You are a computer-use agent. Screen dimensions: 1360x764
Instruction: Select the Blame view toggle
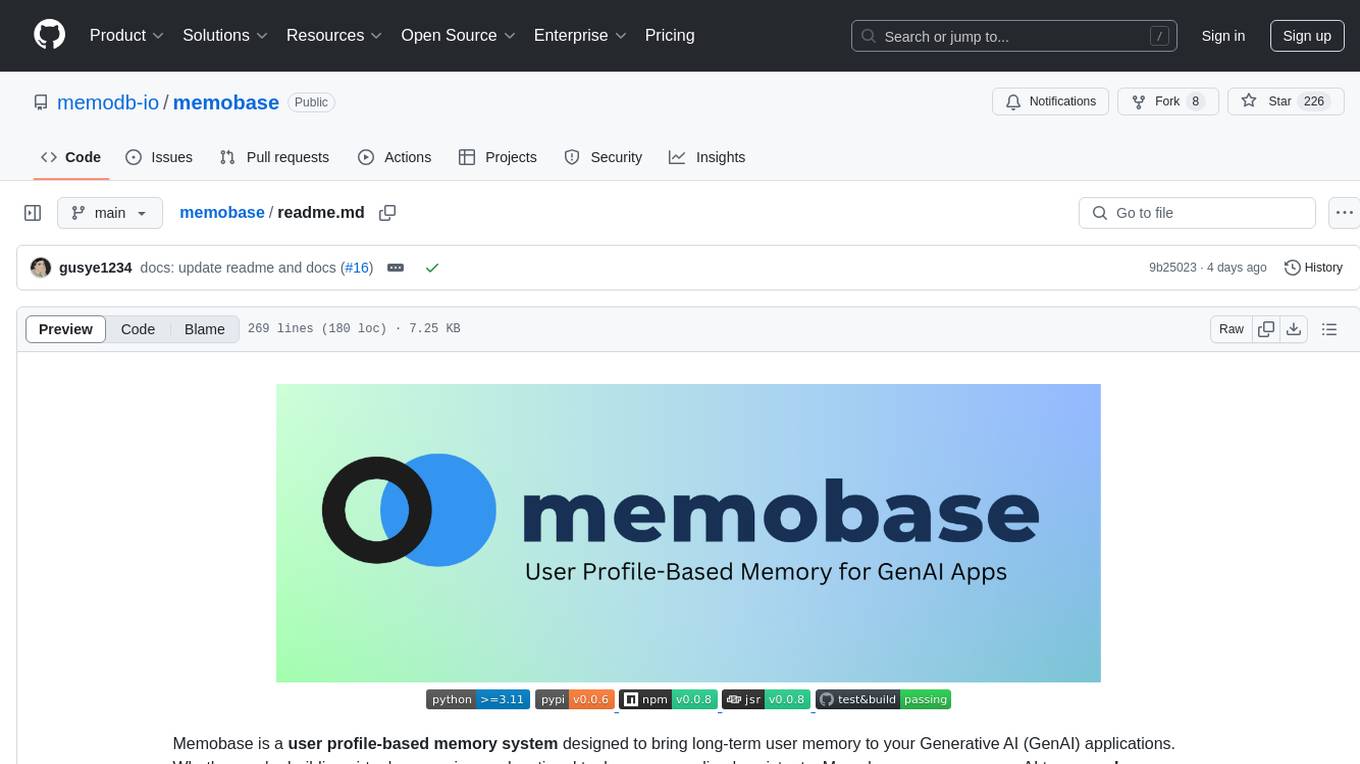[205, 329]
